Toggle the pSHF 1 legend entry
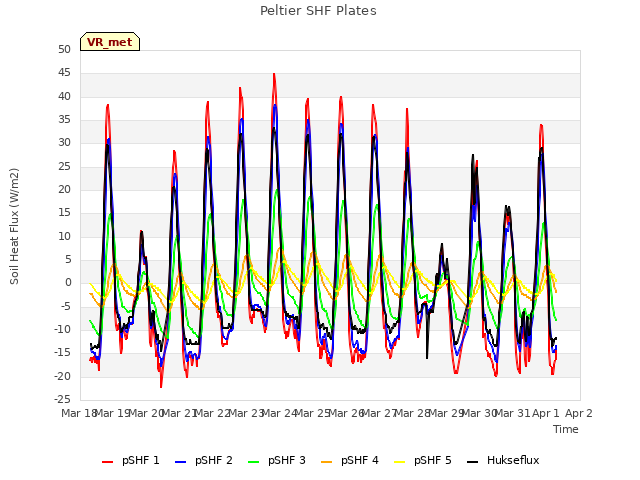Viewport: 640px width, 480px height. [131, 460]
